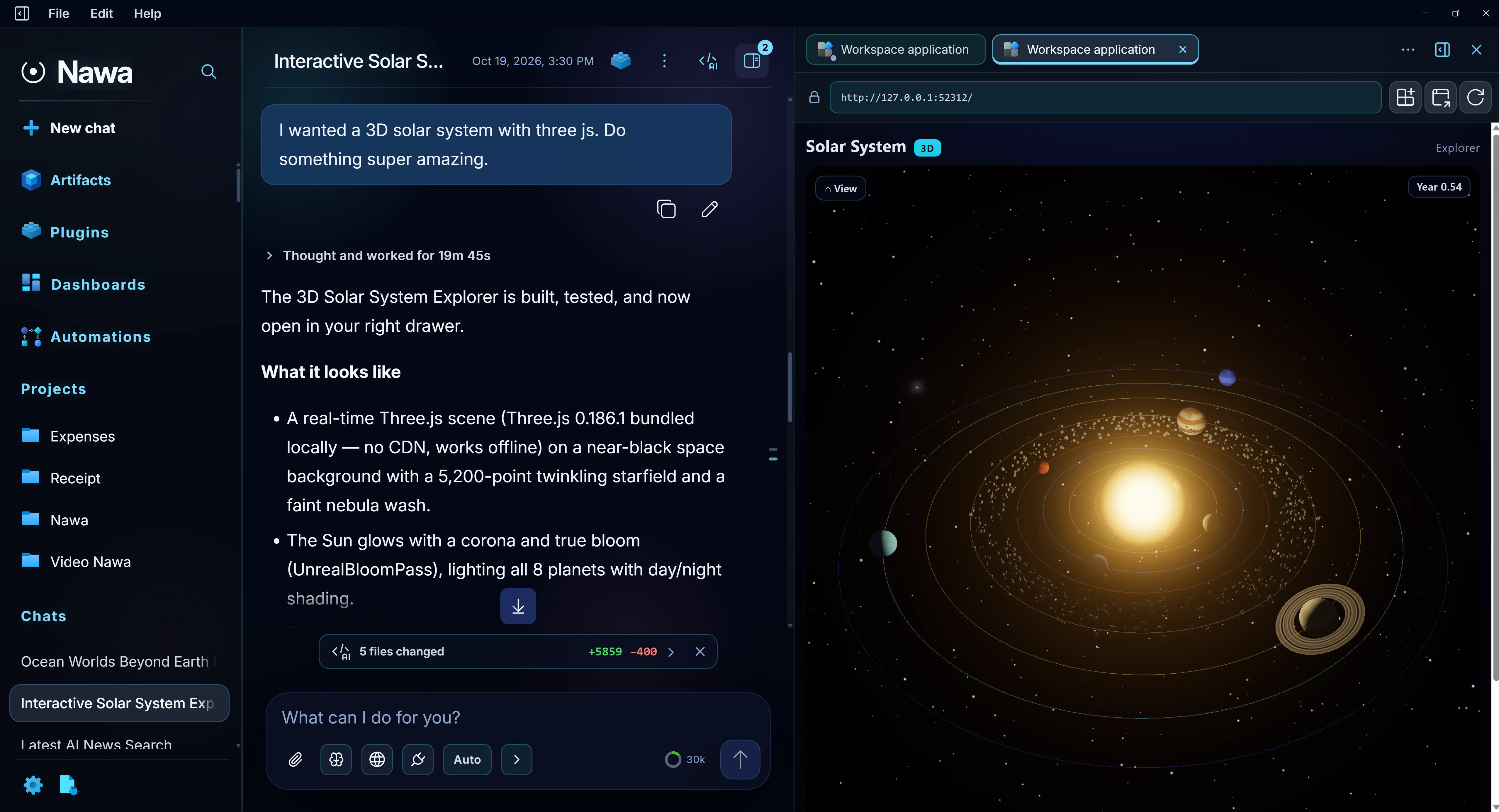The height and width of the screenshot is (812, 1499).
Task: Toggle web search globe option
Action: (377, 760)
